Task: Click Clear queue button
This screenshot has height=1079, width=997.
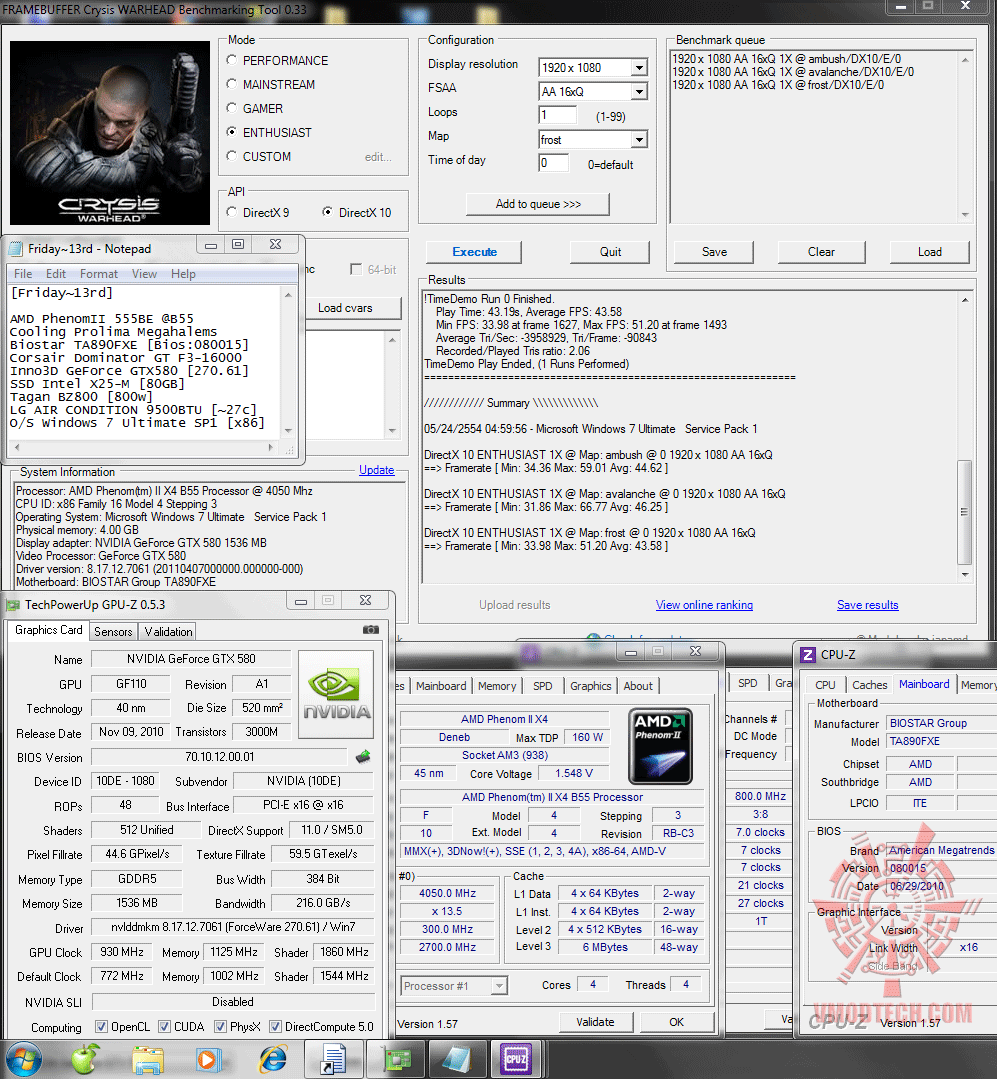Action: click(x=821, y=252)
